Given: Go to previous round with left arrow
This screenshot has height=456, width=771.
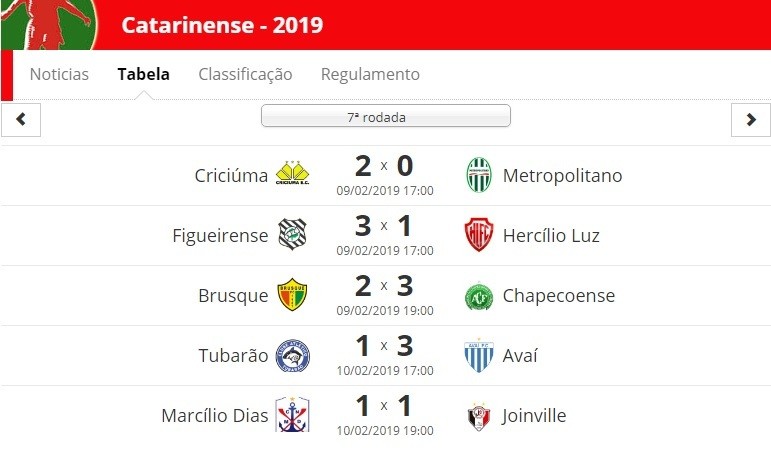Looking at the screenshot, I should pos(21,120).
